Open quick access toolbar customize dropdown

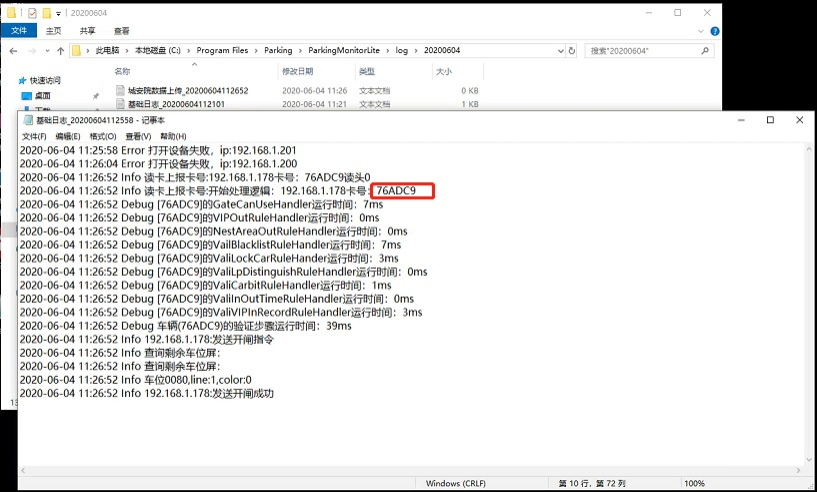[x=58, y=14]
